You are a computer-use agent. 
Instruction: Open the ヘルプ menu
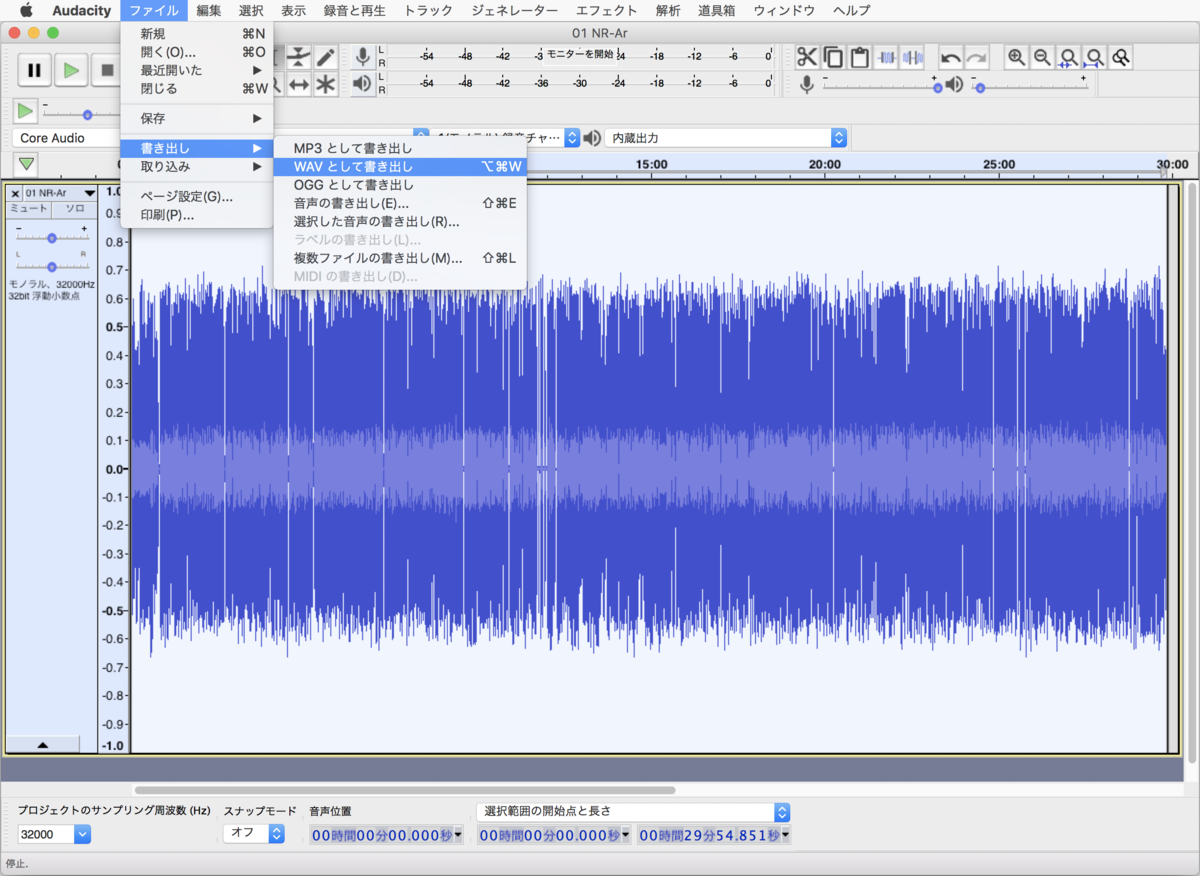852,11
